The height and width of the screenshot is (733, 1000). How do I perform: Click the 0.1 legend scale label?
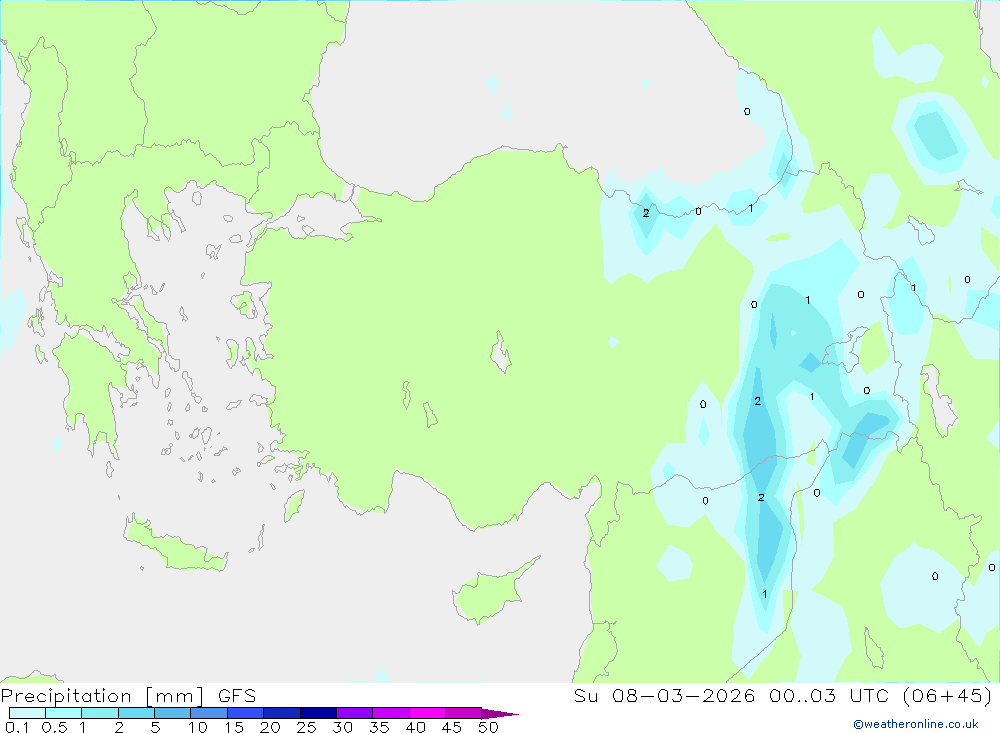pyautogui.click(x=17, y=727)
